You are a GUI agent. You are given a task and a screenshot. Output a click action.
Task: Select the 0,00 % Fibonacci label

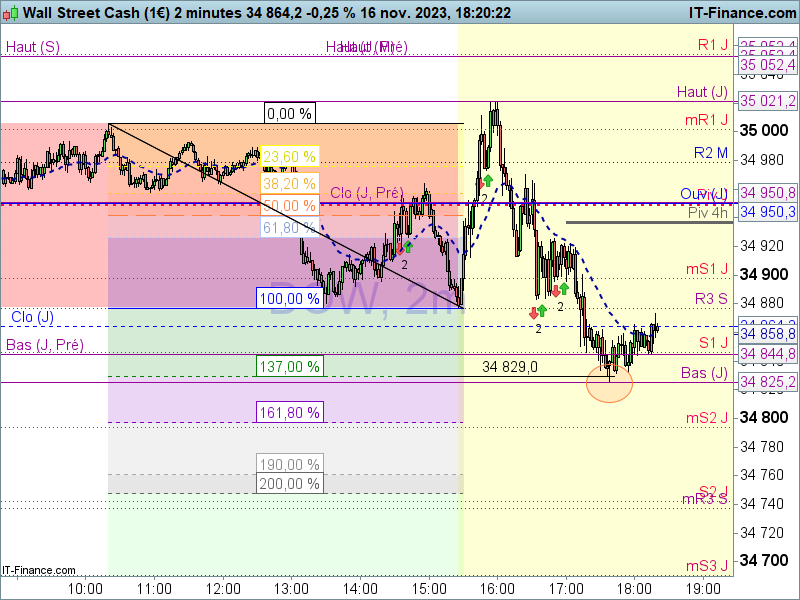coord(289,113)
